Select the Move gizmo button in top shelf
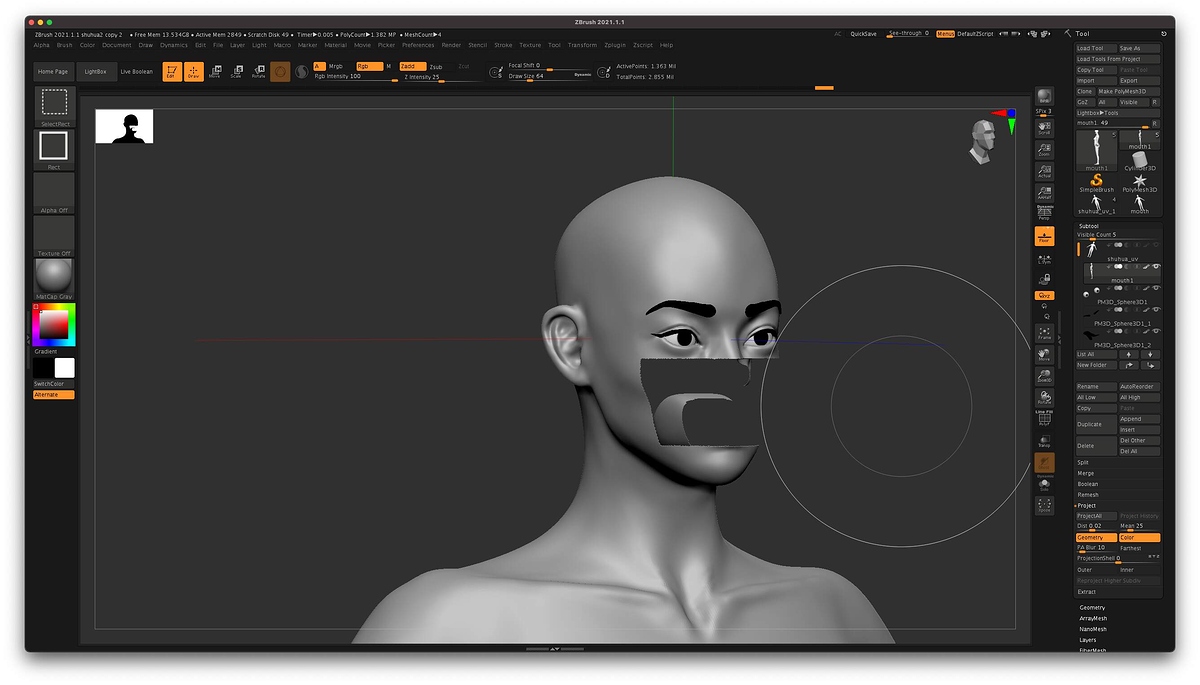The image size is (1200, 685). point(214,71)
